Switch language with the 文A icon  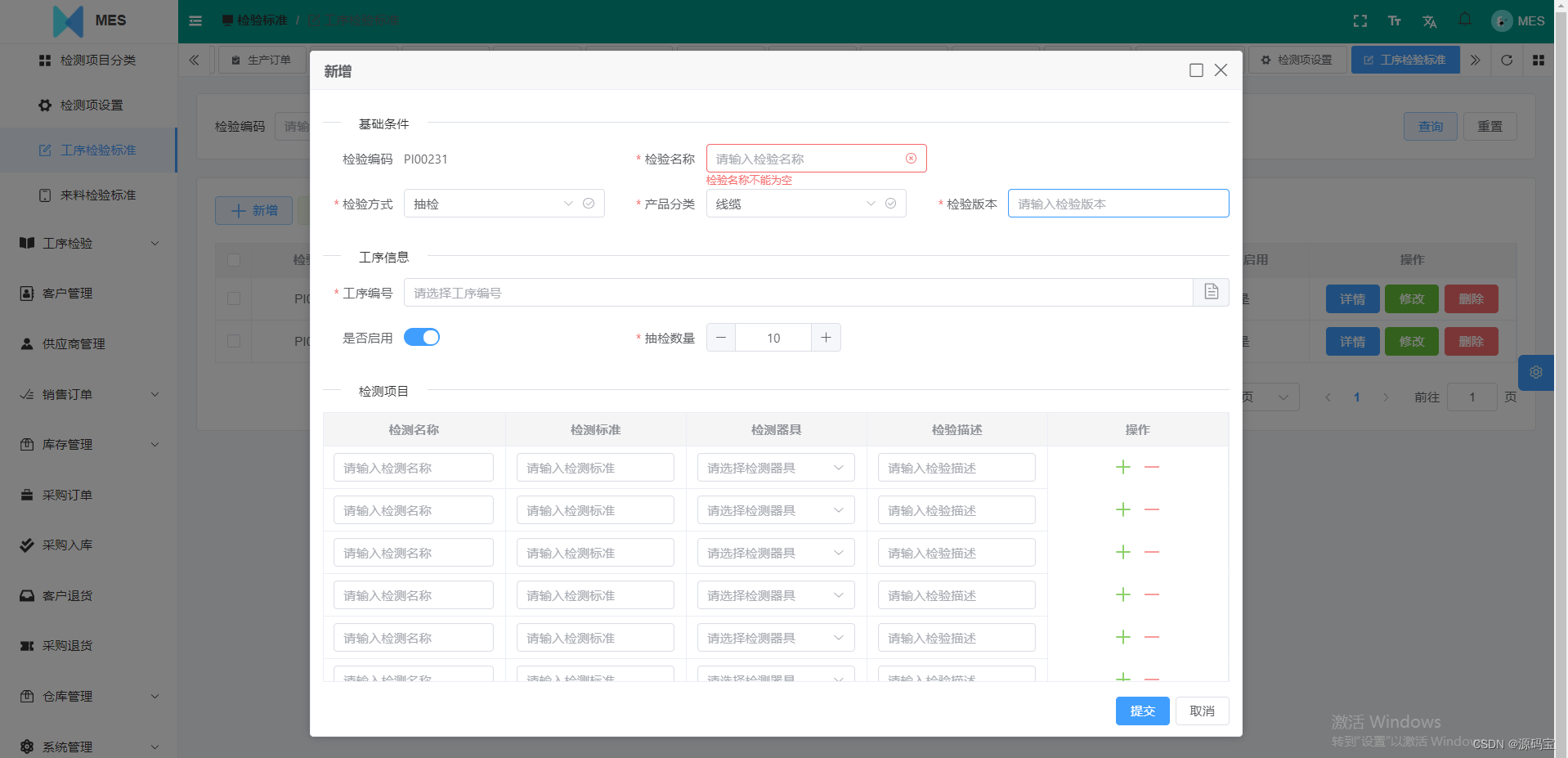coord(1429,20)
